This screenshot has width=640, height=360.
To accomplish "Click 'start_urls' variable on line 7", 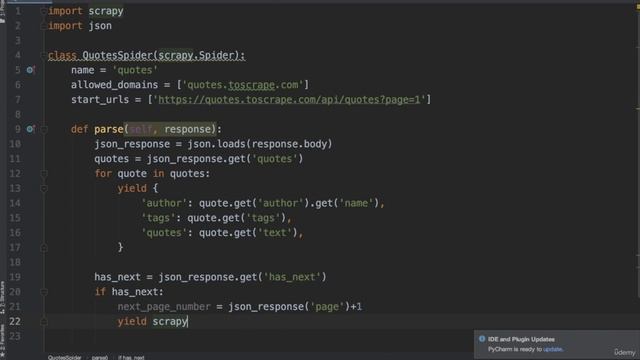I will pyautogui.click(x=100, y=100).
